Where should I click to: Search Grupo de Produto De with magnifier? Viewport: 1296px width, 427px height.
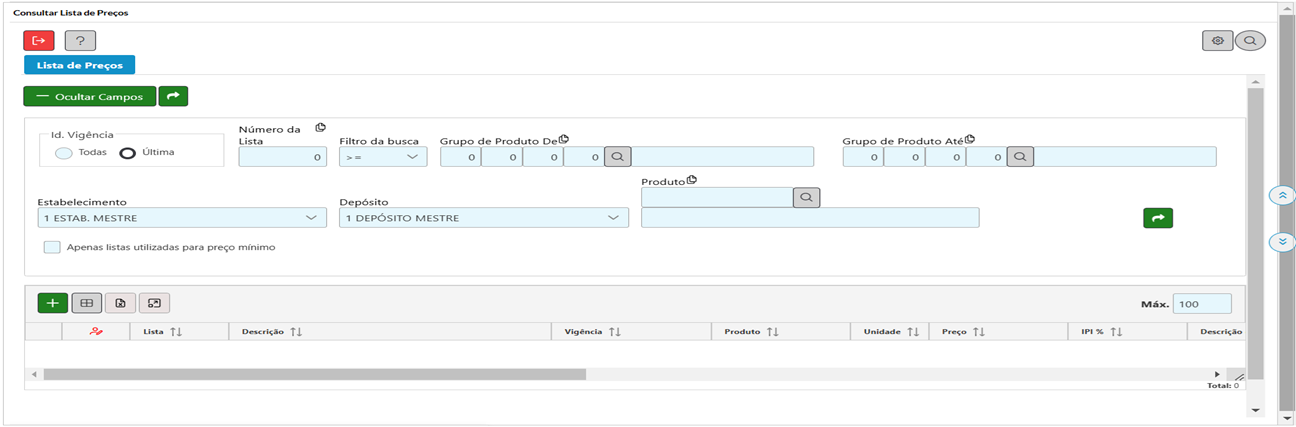tap(618, 157)
